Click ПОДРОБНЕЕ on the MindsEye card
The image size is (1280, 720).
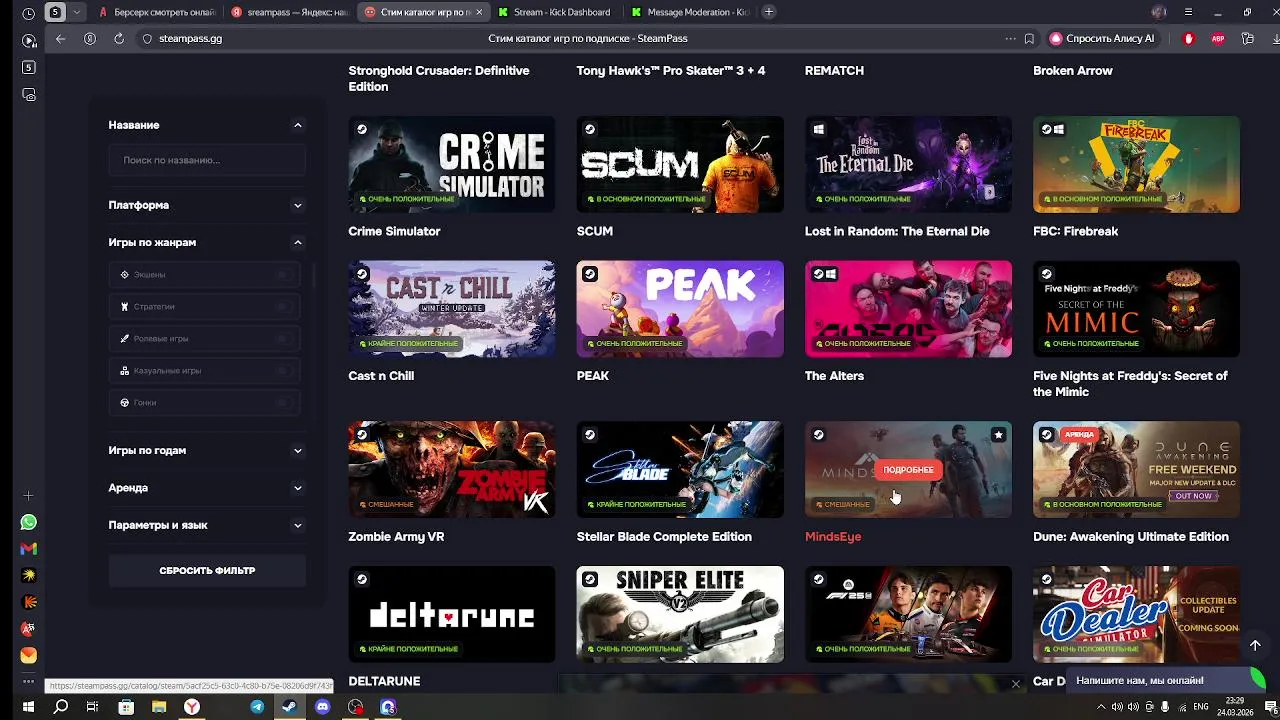click(x=908, y=470)
